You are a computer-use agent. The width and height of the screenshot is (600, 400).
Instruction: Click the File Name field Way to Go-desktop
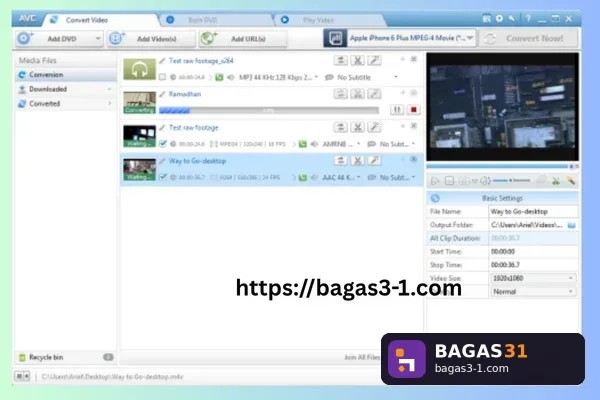[533, 211]
